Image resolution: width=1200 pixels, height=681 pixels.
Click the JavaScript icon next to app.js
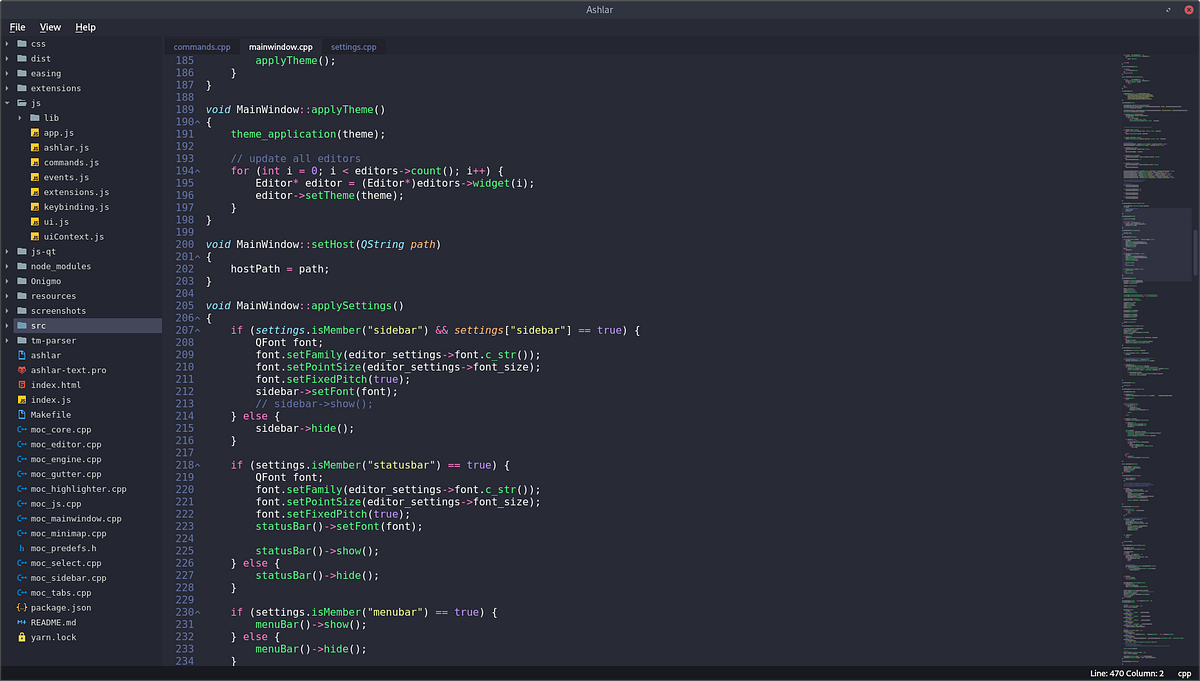coord(33,132)
